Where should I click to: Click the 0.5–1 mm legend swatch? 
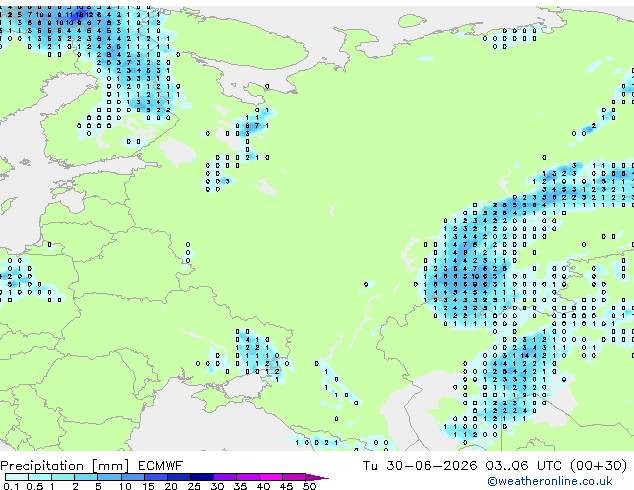[40, 477]
